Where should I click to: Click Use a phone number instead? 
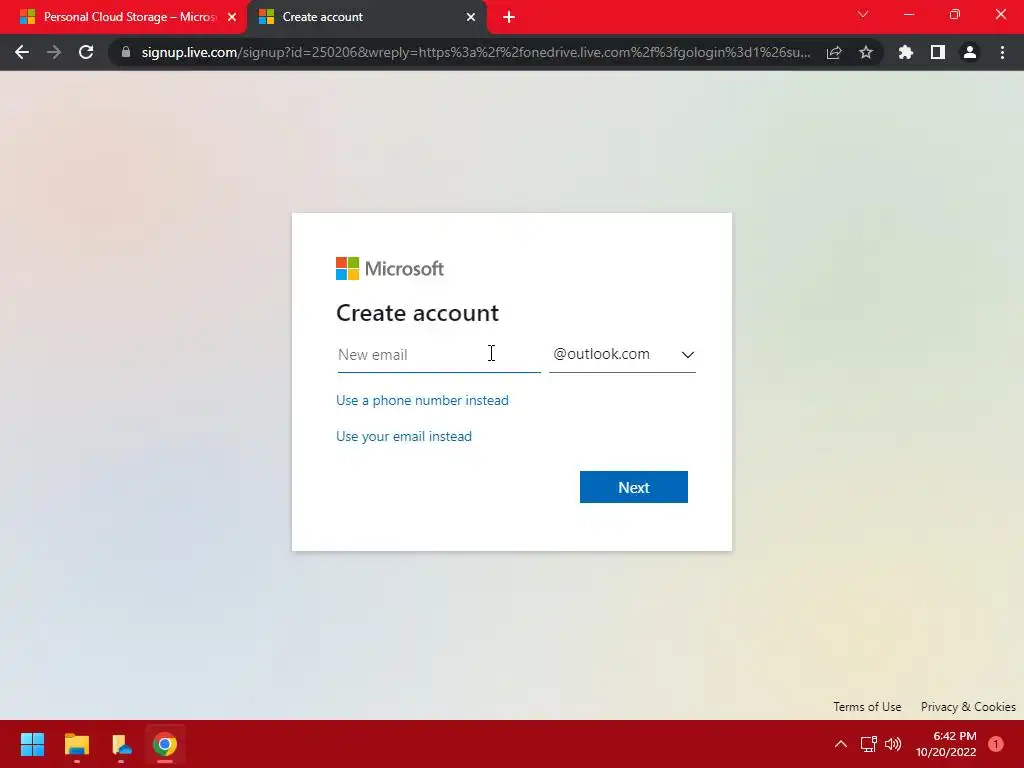click(422, 400)
